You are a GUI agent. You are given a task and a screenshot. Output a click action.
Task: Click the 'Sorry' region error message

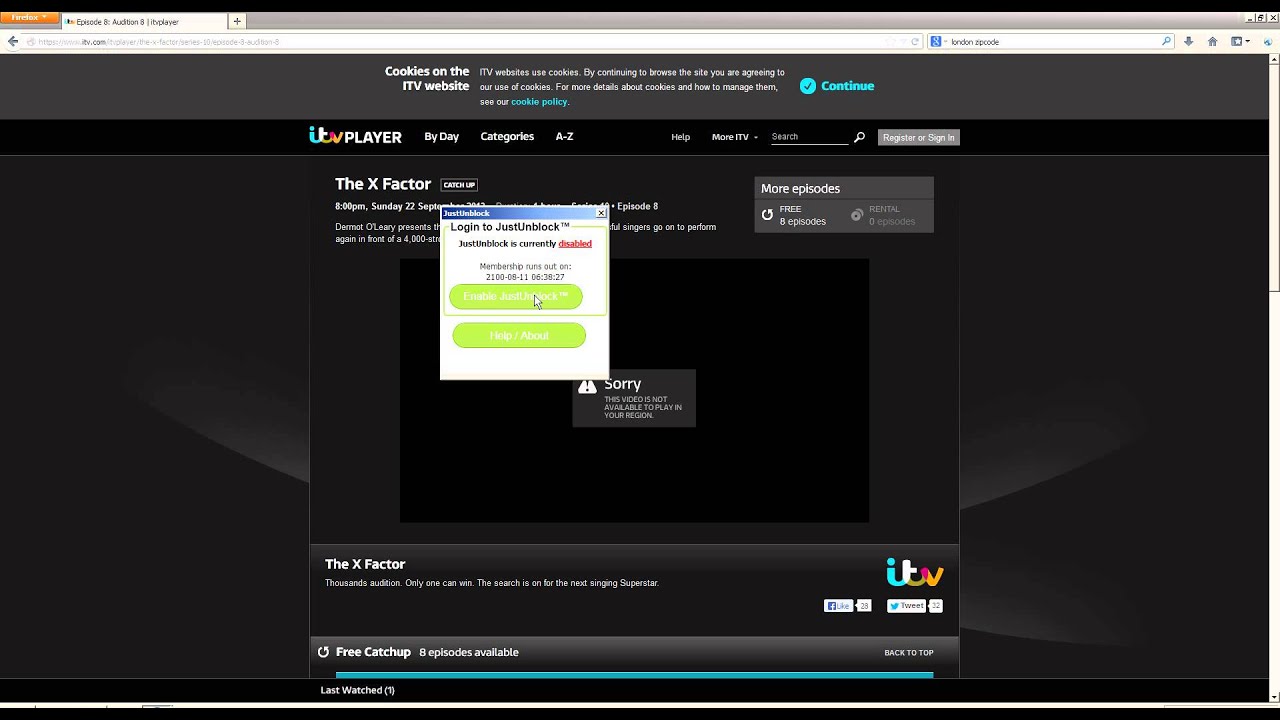pos(634,398)
